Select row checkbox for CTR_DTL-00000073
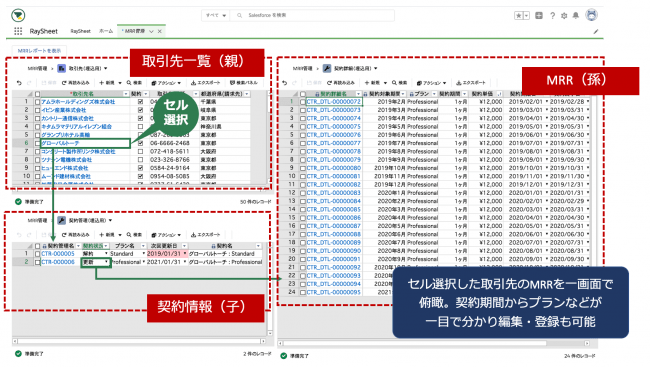 point(303,110)
